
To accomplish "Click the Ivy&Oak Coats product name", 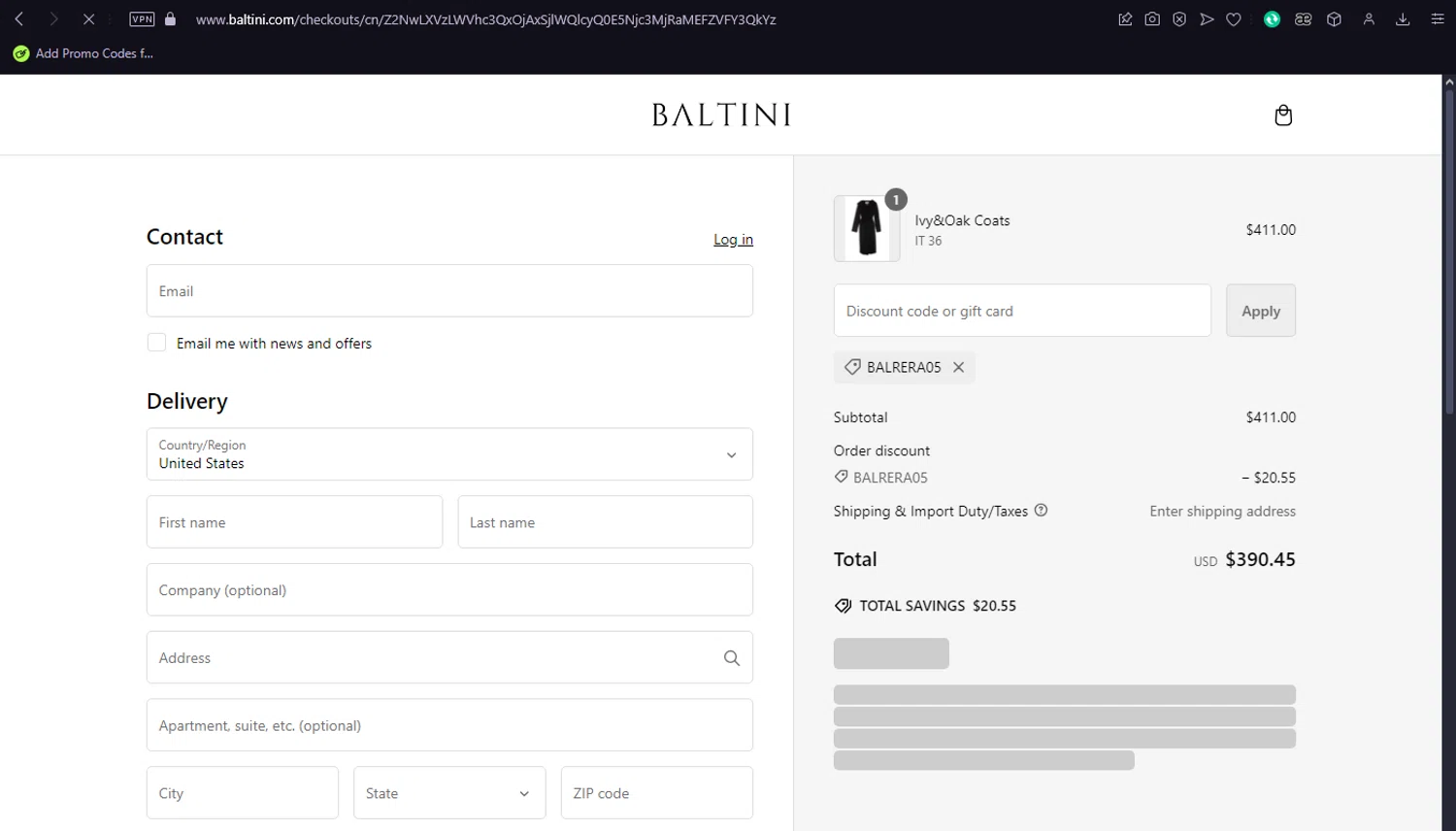I will pos(962,220).
